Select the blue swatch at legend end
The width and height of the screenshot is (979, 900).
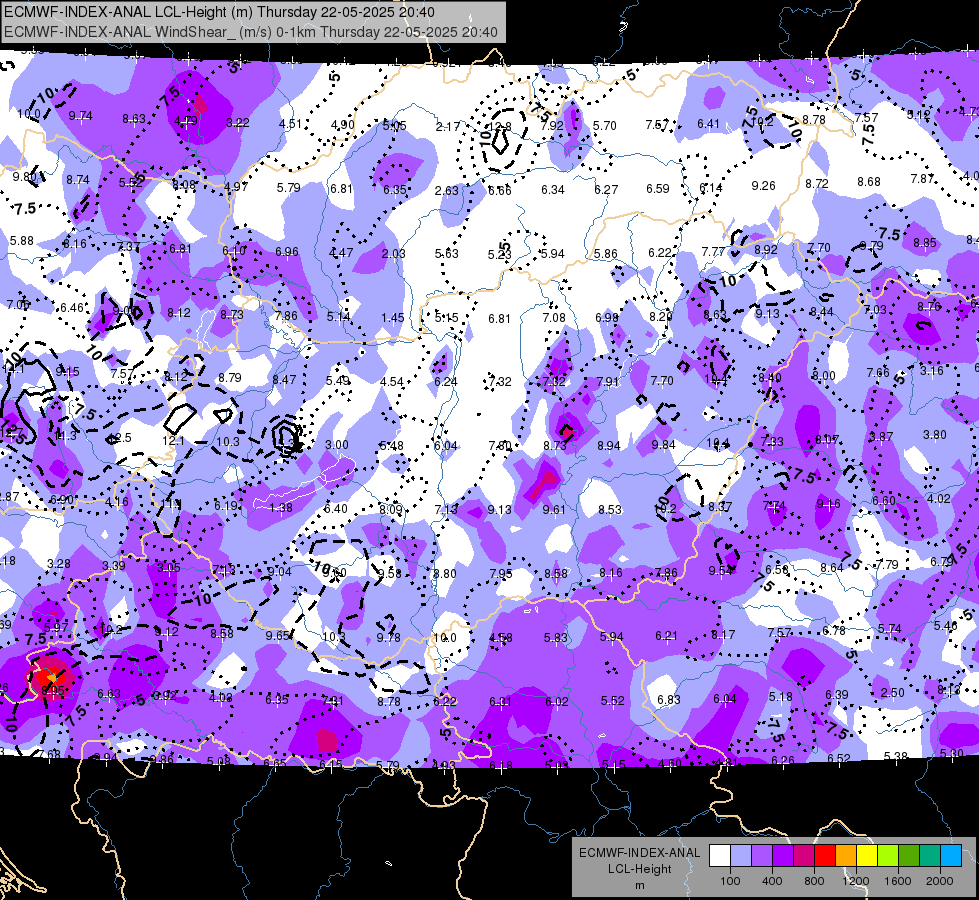(x=951, y=855)
